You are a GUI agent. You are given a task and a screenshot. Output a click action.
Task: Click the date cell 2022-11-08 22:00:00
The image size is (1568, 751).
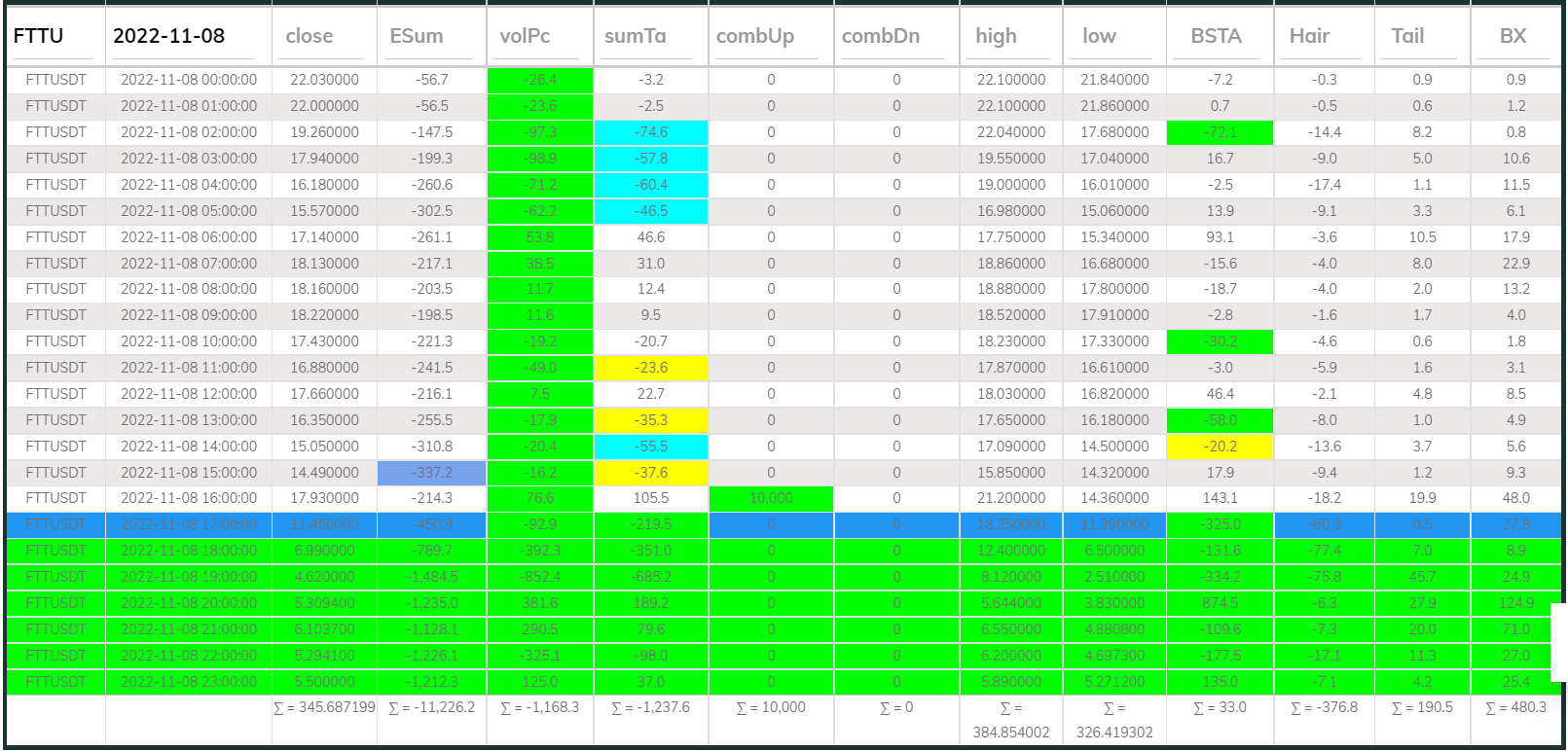(x=189, y=656)
